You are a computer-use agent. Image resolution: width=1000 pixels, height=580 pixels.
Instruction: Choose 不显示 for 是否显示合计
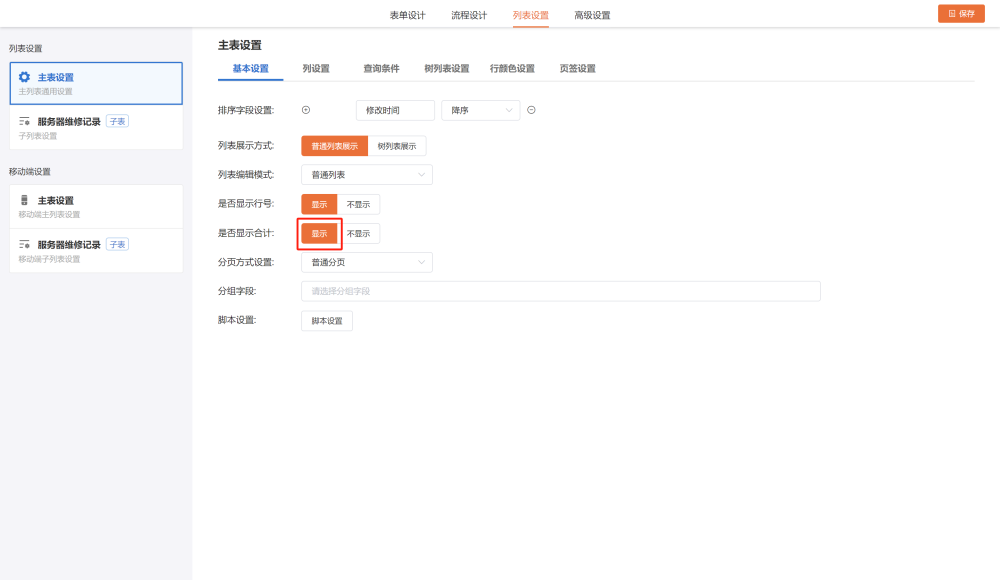[x=358, y=233]
